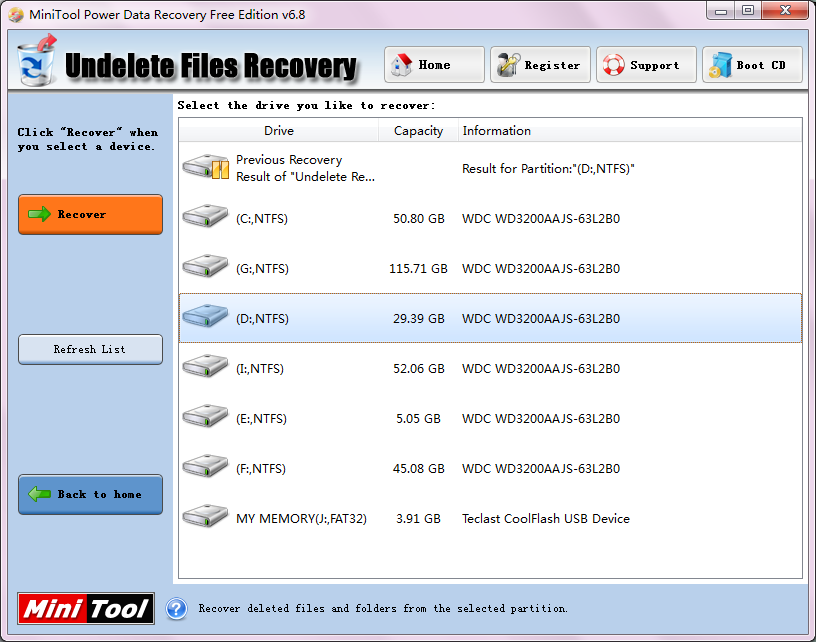The height and width of the screenshot is (642, 816).
Task: Start recovery with the Recover button
Action: tap(91, 214)
